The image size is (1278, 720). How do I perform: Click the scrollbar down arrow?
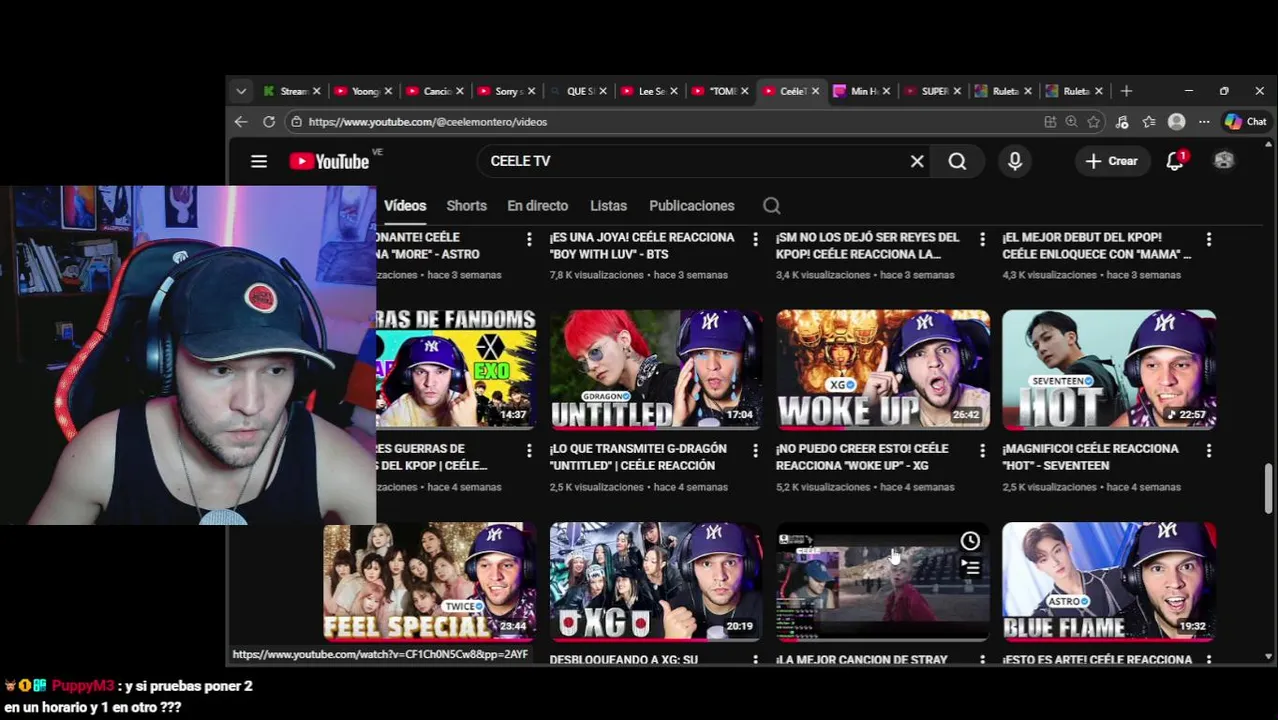click(1269, 657)
